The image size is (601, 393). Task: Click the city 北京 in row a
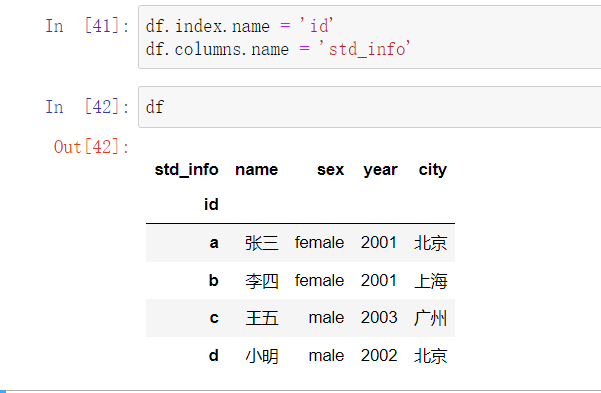[430, 243]
